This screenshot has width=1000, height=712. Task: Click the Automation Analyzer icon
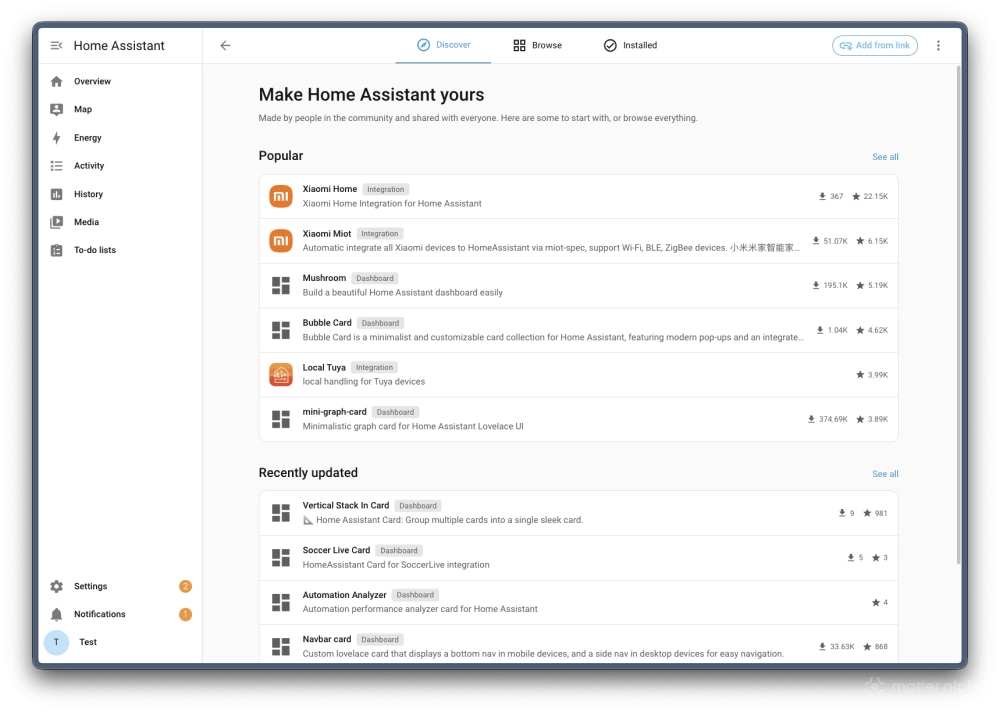click(281, 602)
